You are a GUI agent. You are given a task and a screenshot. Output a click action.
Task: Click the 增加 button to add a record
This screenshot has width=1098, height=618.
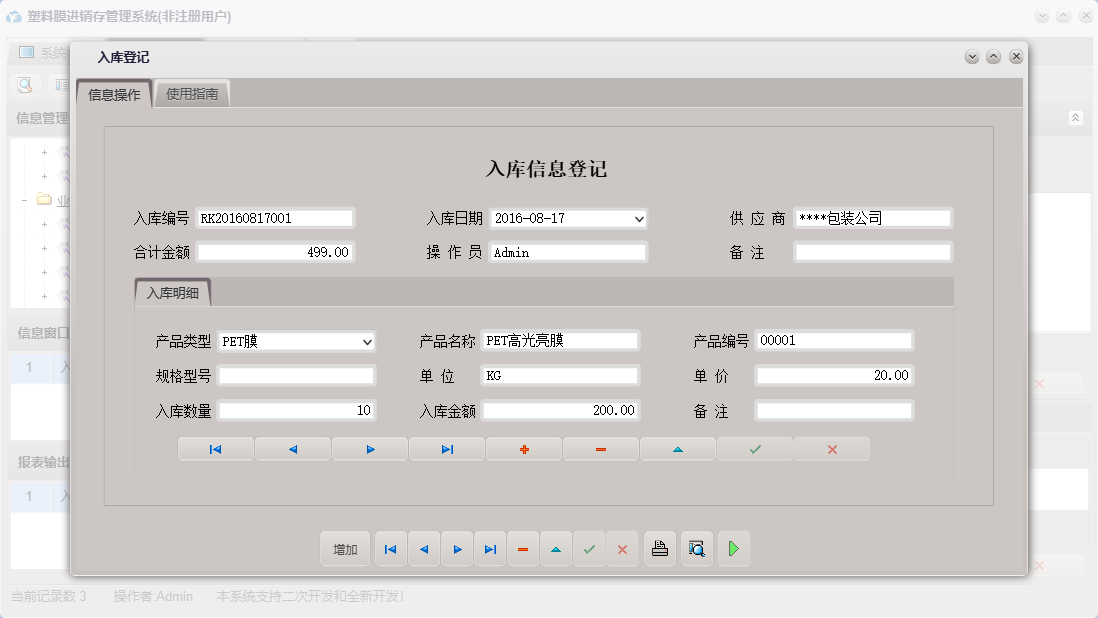coord(344,548)
